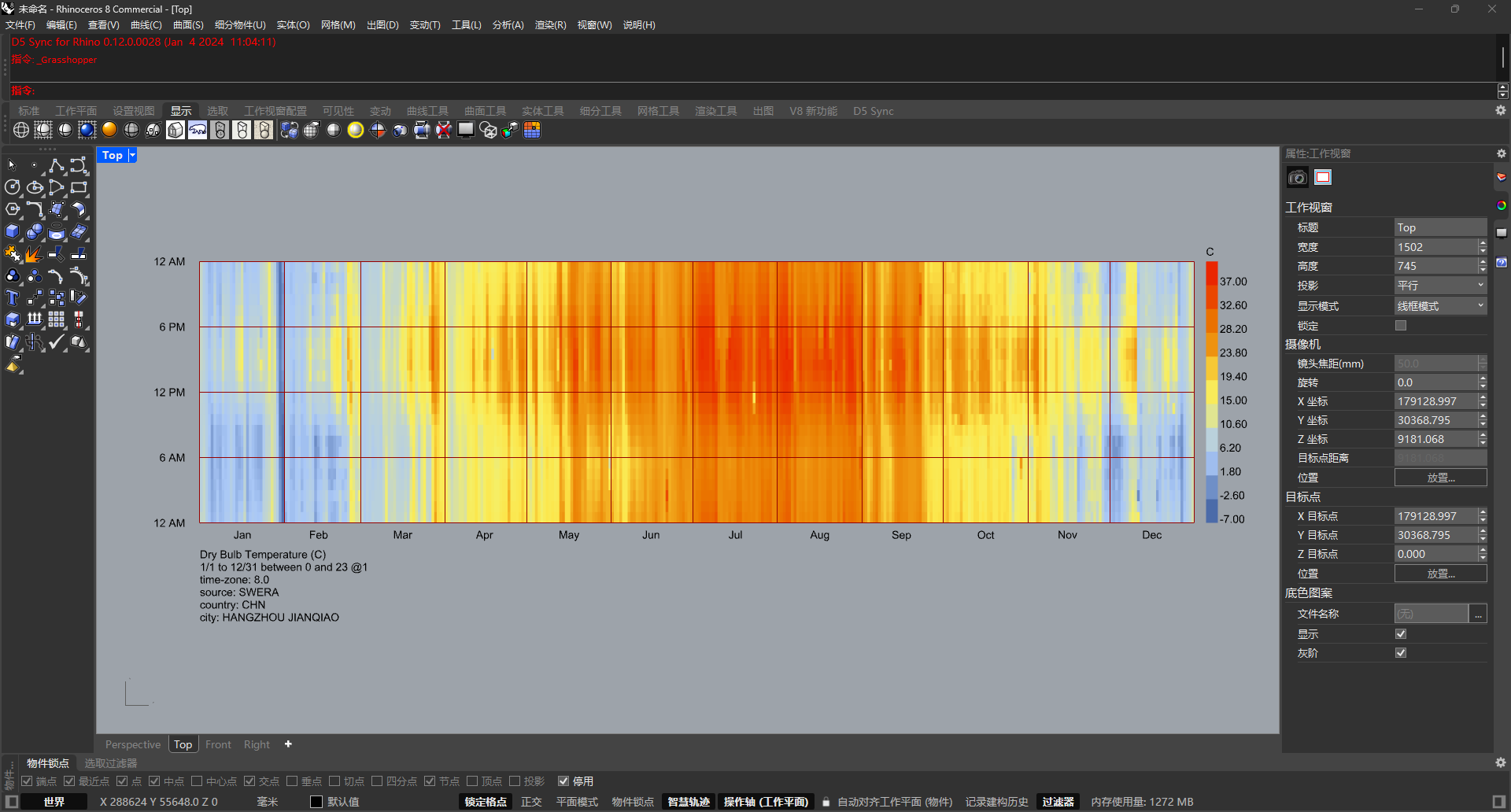Toggle 过滤器 filter in status bar
The height and width of the screenshot is (812, 1511).
[x=1058, y=802]
